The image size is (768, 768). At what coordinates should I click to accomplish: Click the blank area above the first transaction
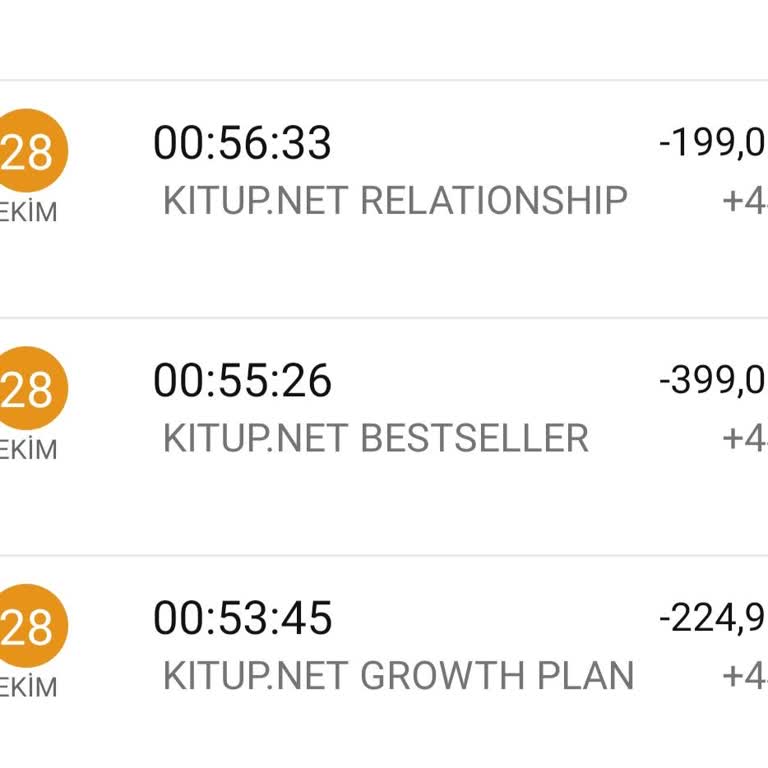coord(384,40)
